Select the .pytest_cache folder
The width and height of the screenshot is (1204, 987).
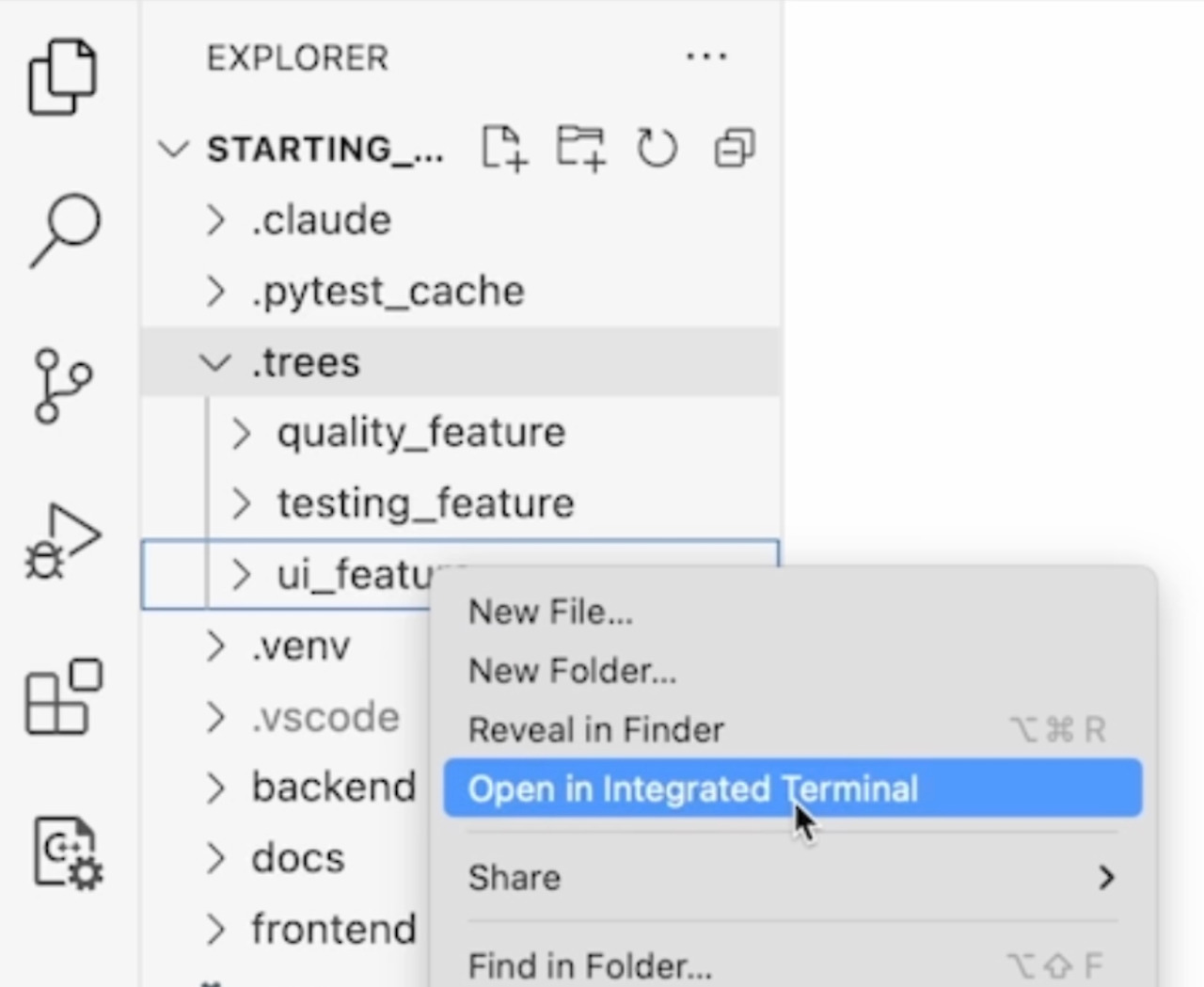[x=388, y=292]
